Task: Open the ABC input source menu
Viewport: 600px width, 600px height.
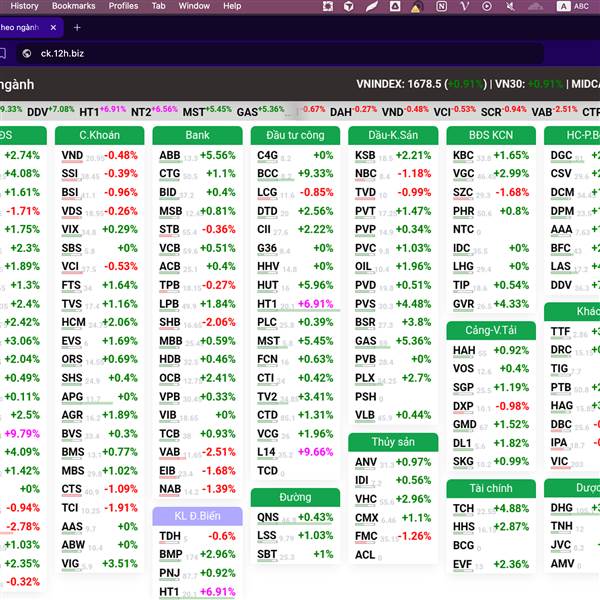Action: (573, 6)
